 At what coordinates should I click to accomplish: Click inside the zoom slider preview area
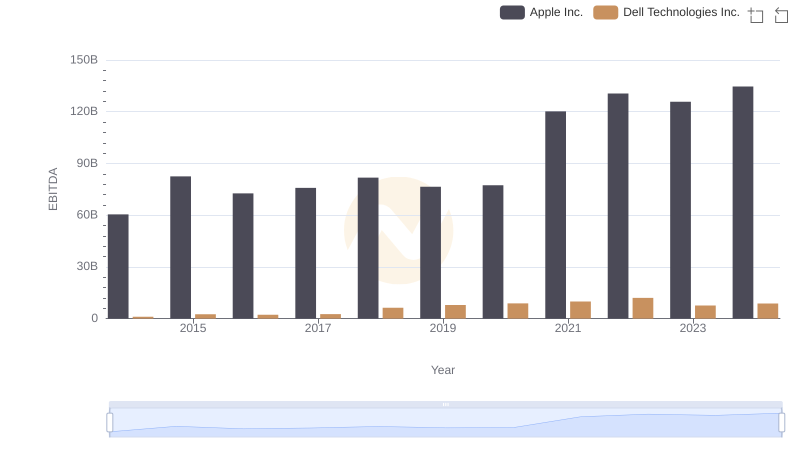[x=445, y=423]
